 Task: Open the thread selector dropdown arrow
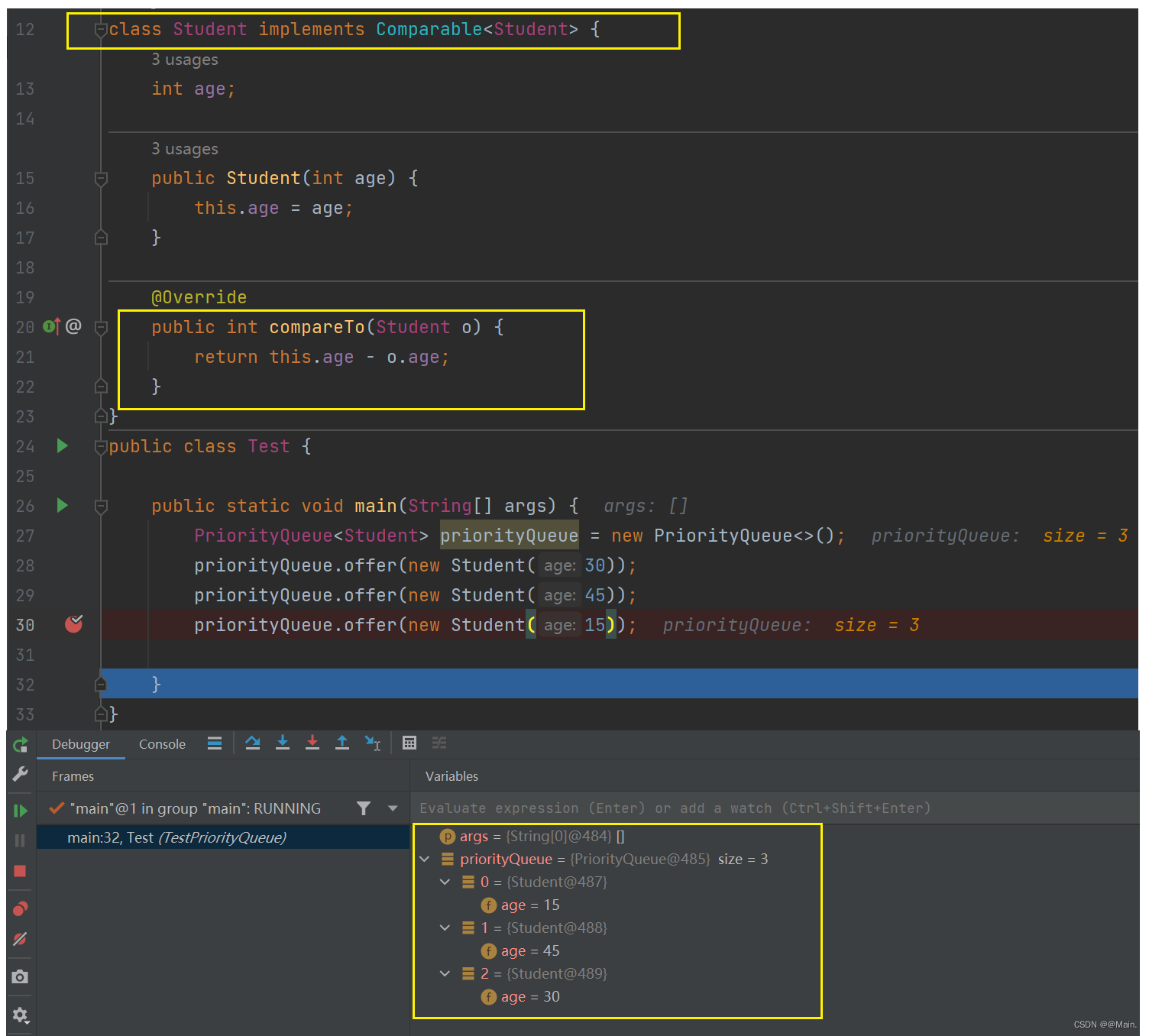393,808
